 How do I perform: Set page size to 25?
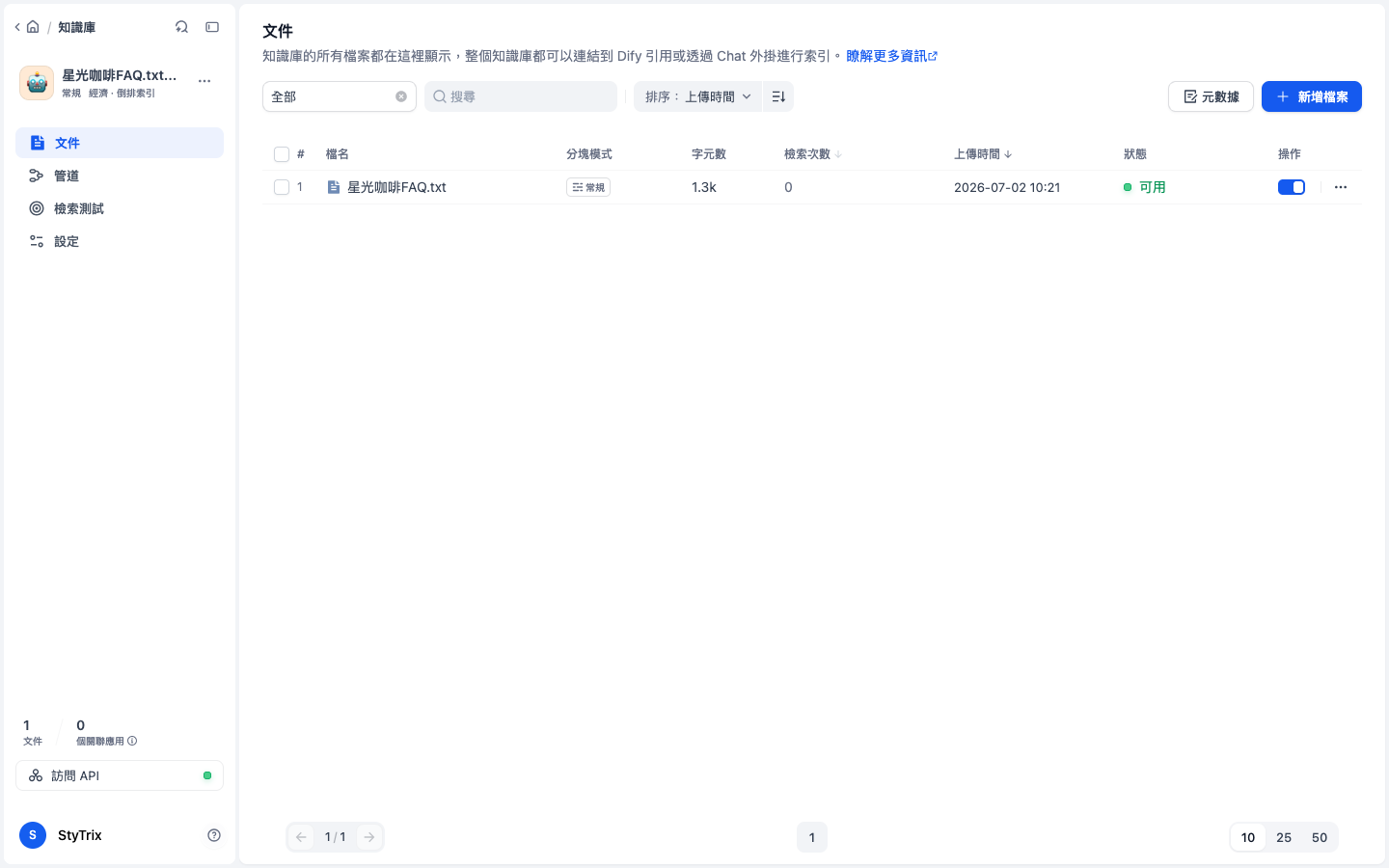pos(1284,837)
